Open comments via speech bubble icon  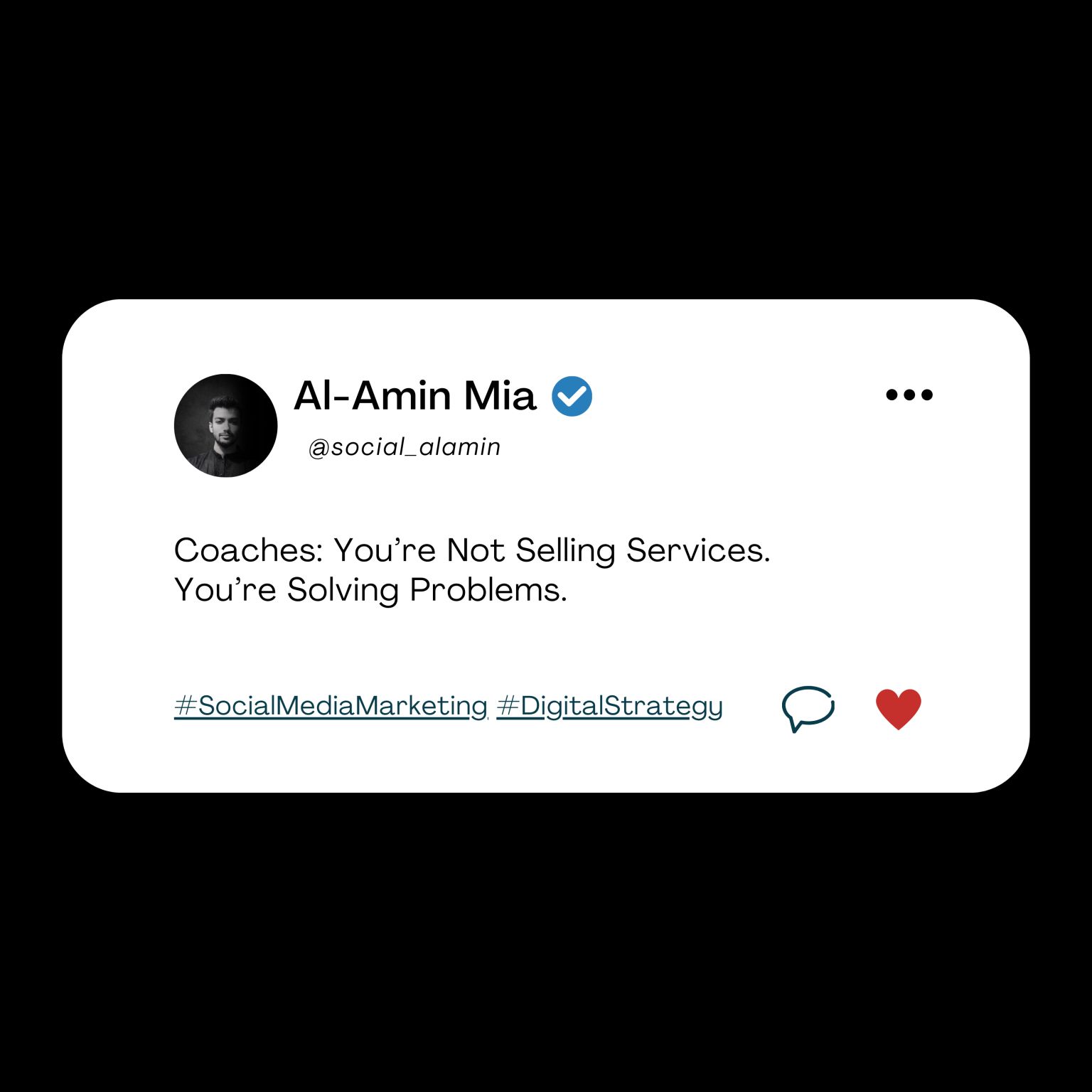(808, 708)
